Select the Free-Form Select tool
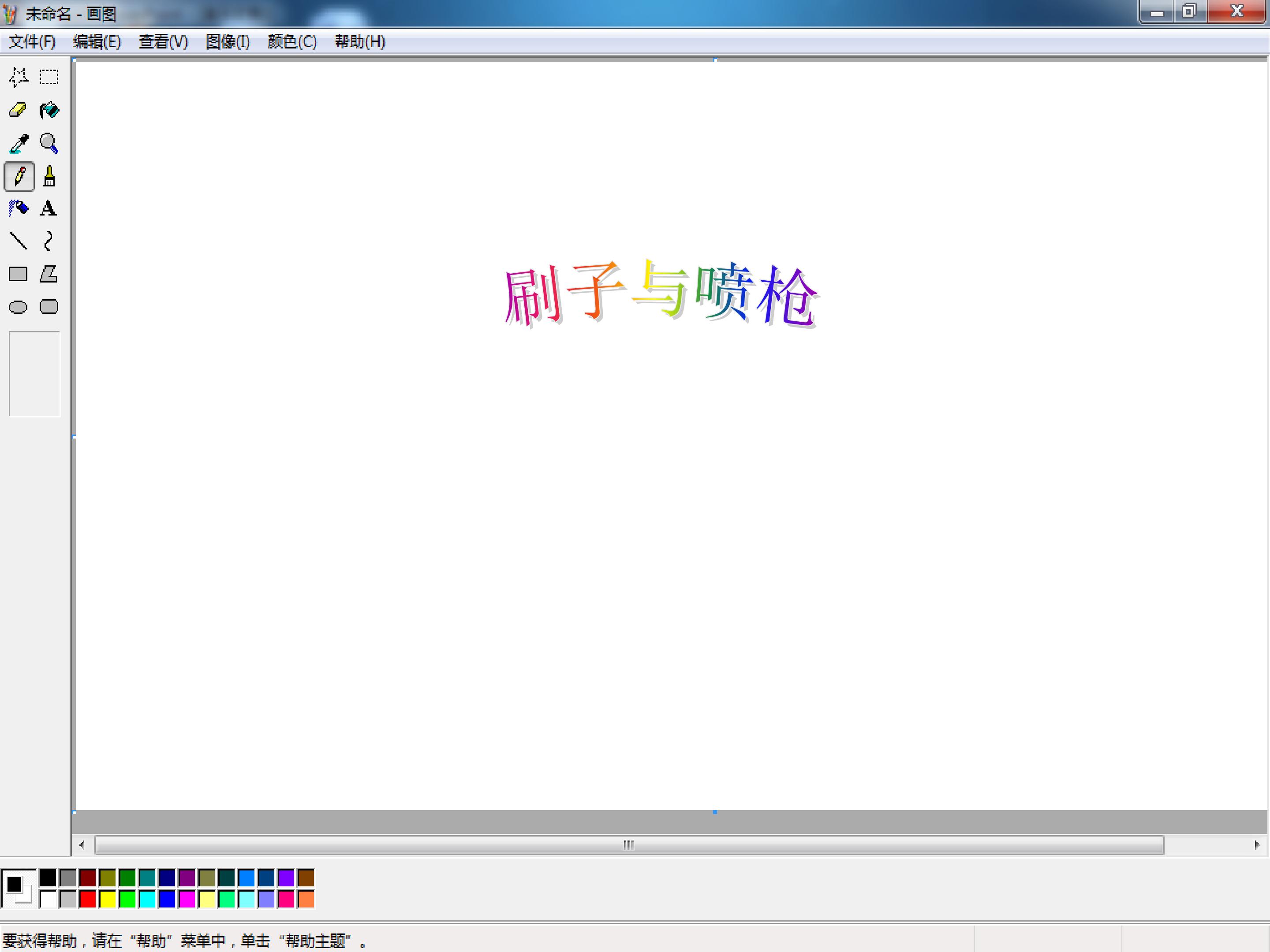The image size is (1270, 952). [x=19, y=77]
